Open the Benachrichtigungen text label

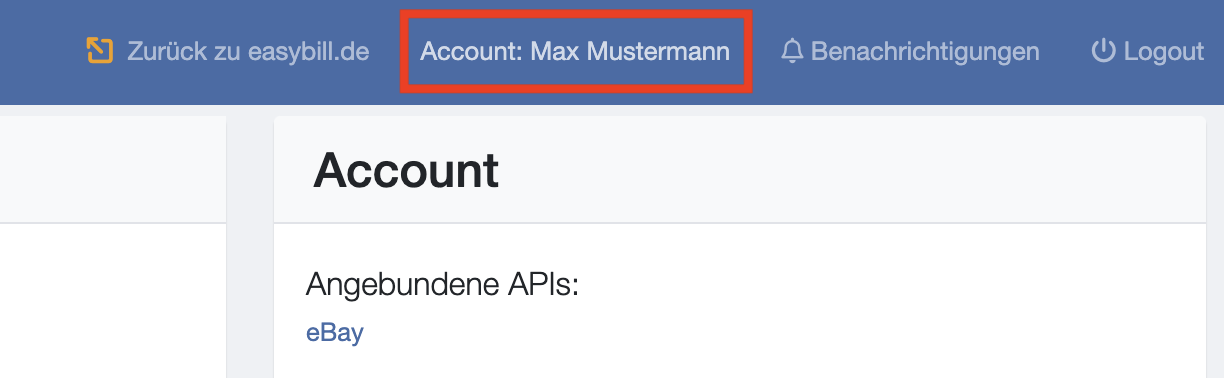pyautogui.click(x=925, y=50)
